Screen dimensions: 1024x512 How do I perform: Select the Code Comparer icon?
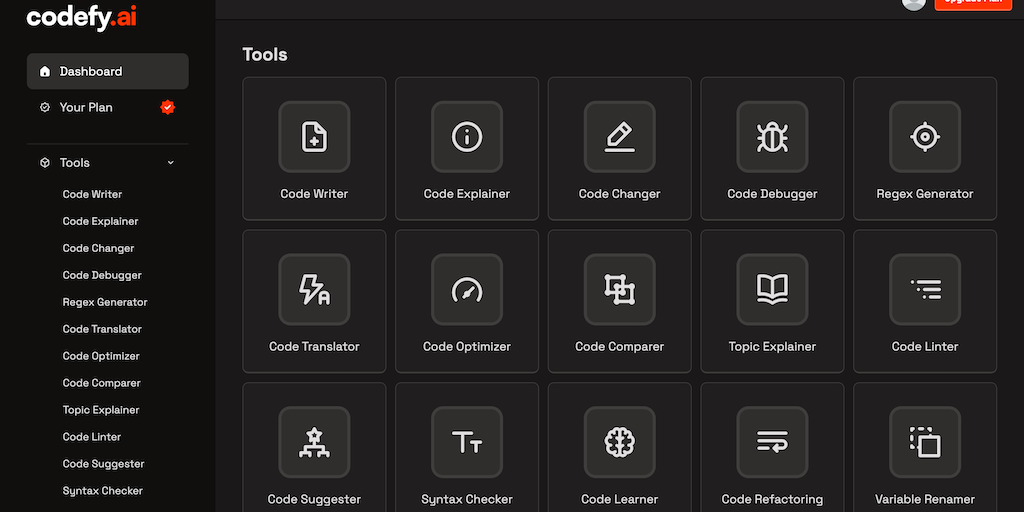pyautogui.click(x=620, y=290)
